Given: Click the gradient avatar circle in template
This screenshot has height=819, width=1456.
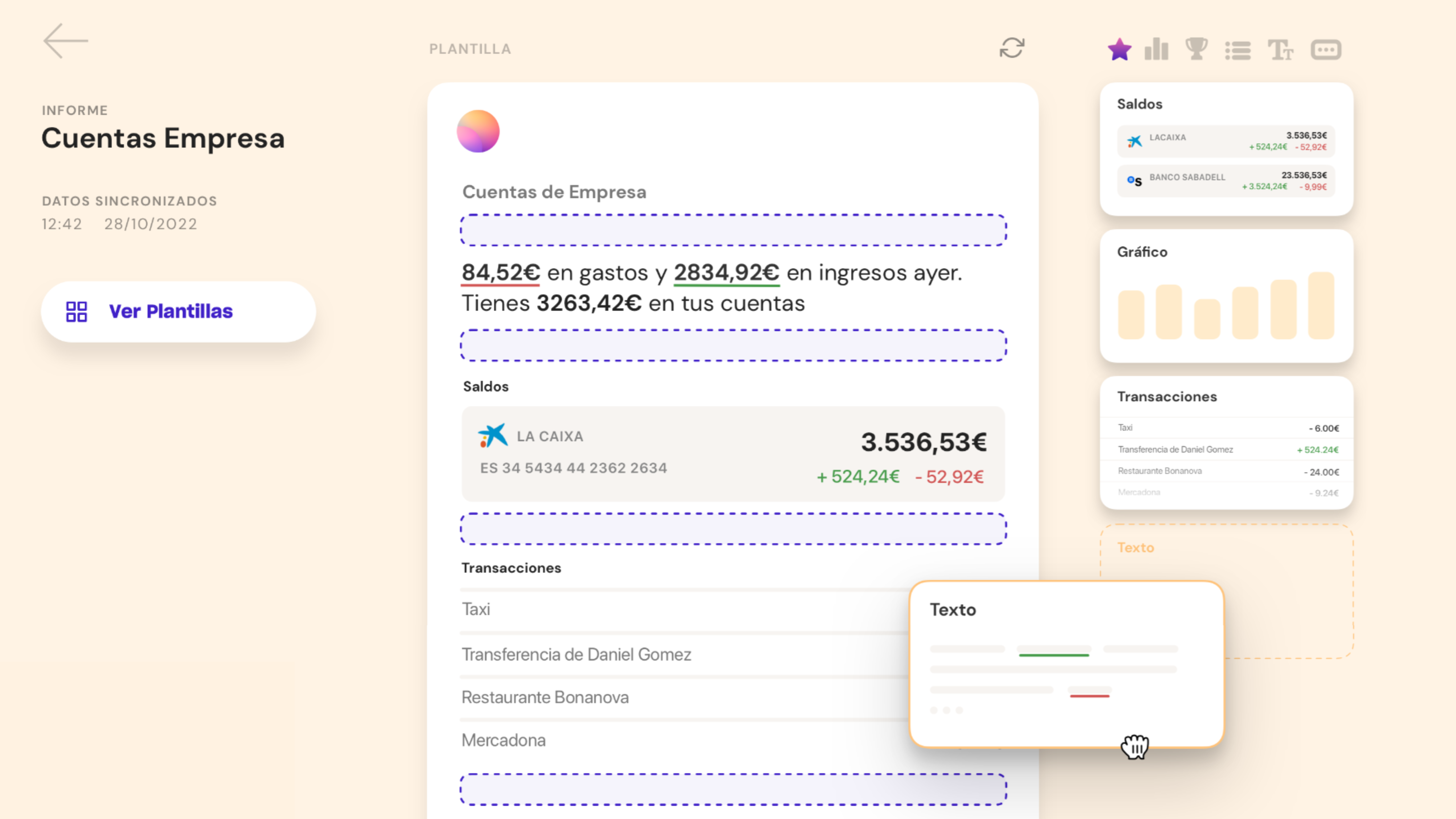Looking at the screenshot, I should tap(478, 131).
